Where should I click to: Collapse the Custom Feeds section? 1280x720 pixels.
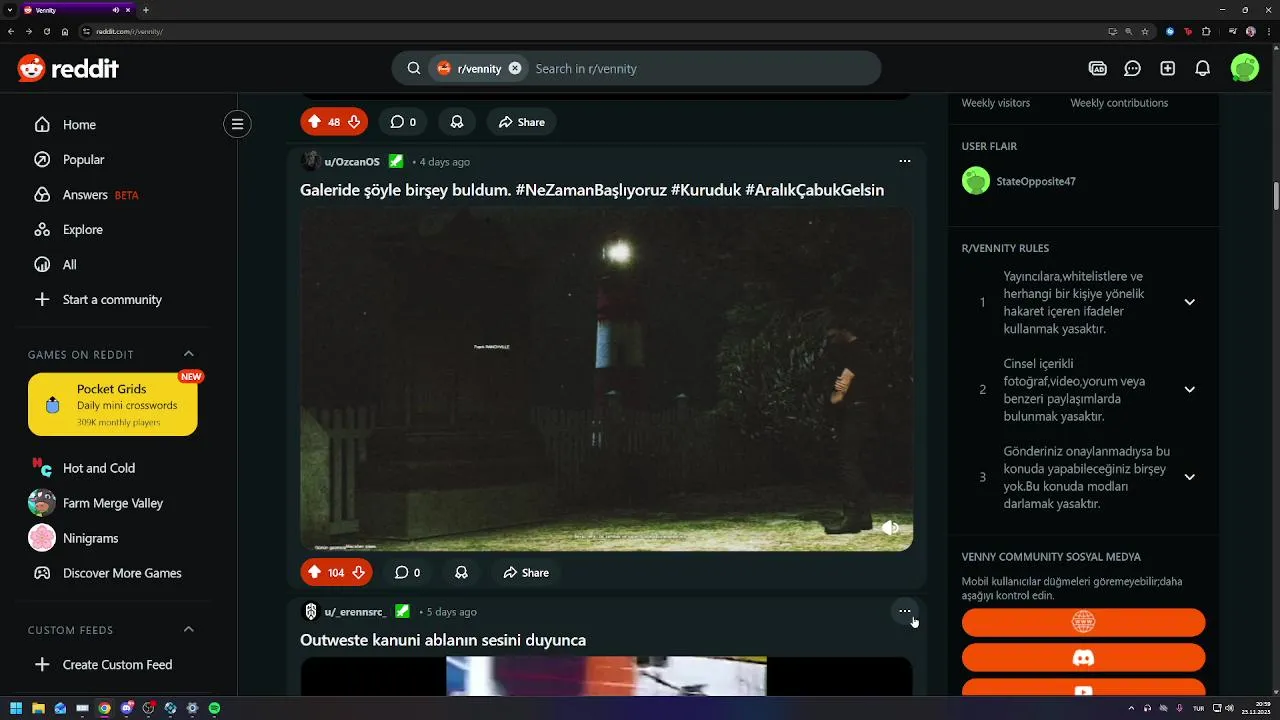(188, 629)
